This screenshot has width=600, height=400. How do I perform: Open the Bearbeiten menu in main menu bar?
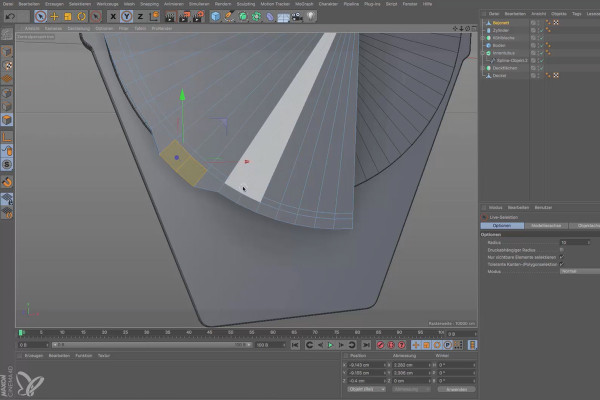click(x=29, y=4)
